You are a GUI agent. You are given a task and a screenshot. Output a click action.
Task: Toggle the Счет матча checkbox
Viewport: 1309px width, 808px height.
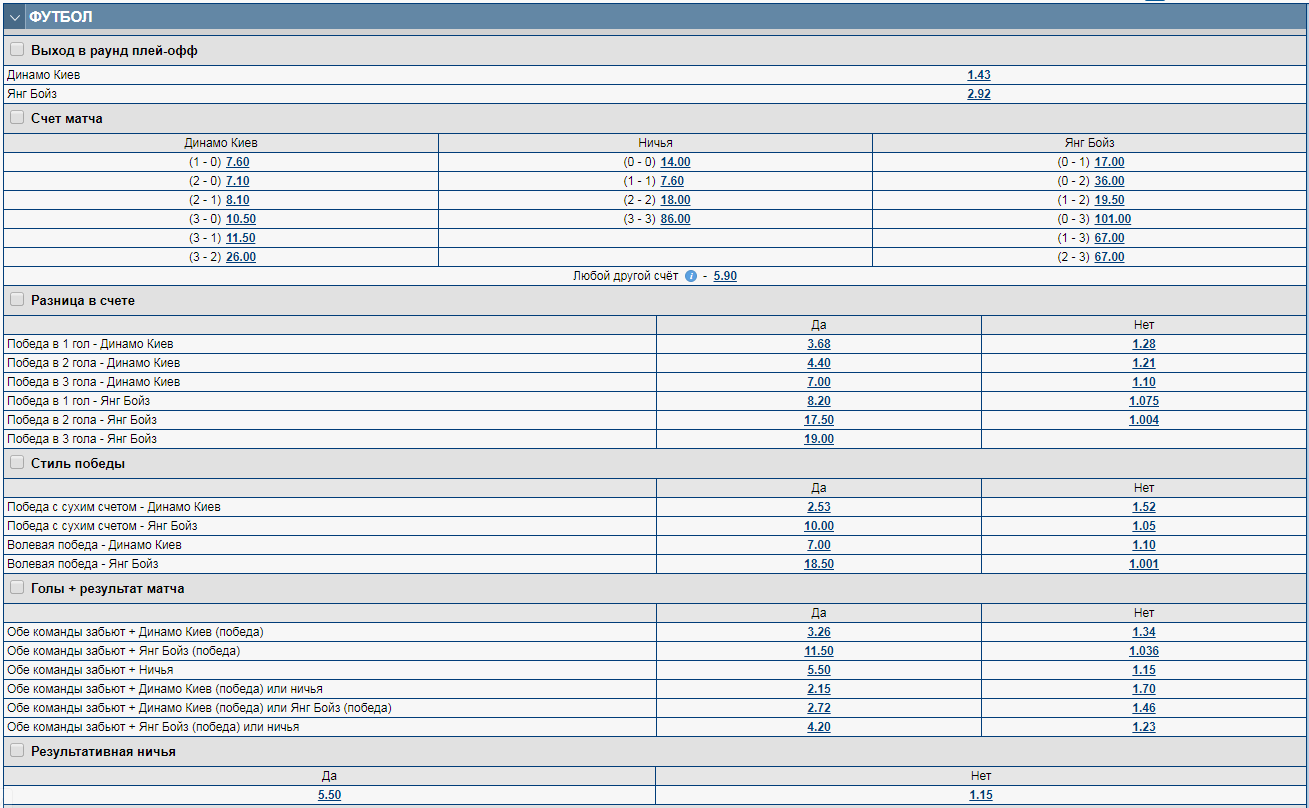point(17,118)
